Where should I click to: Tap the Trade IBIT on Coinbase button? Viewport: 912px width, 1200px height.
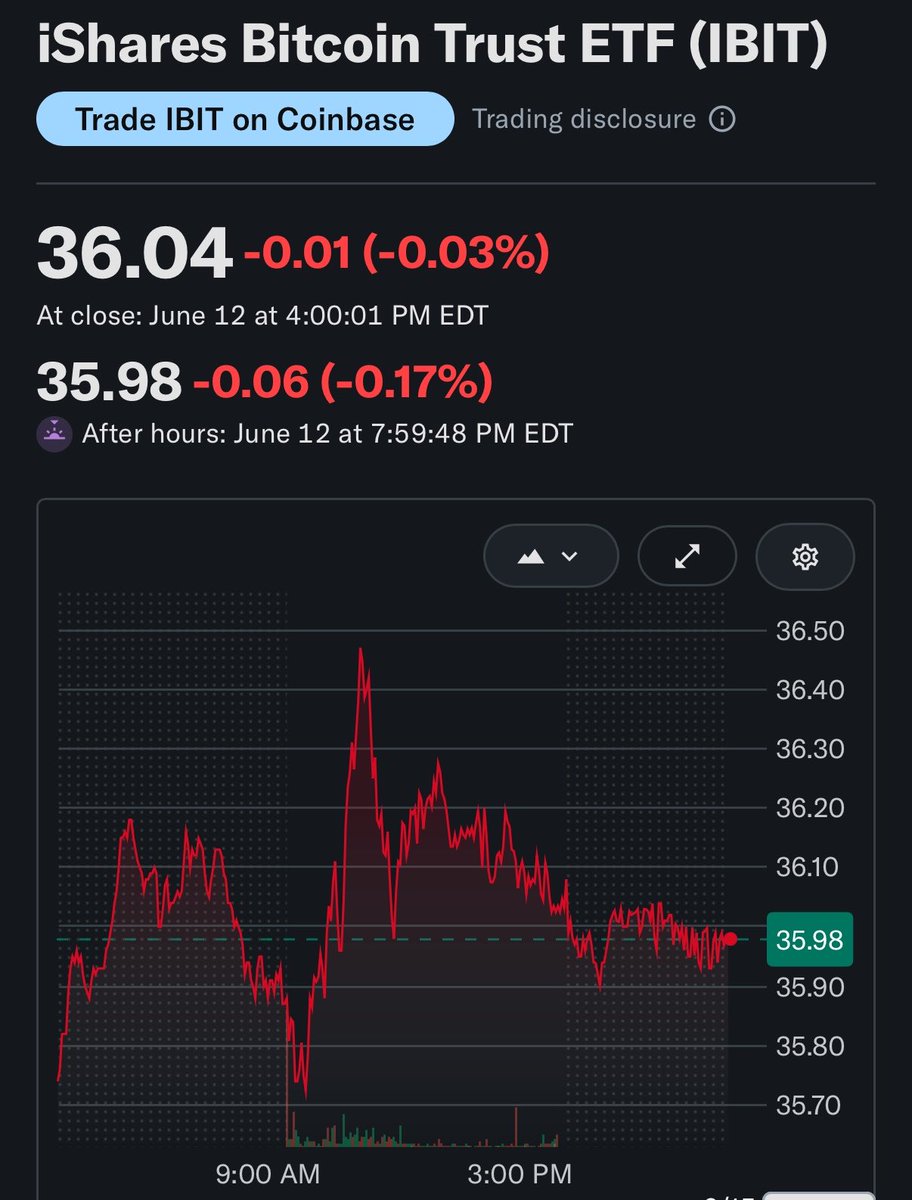click(245, 120)
